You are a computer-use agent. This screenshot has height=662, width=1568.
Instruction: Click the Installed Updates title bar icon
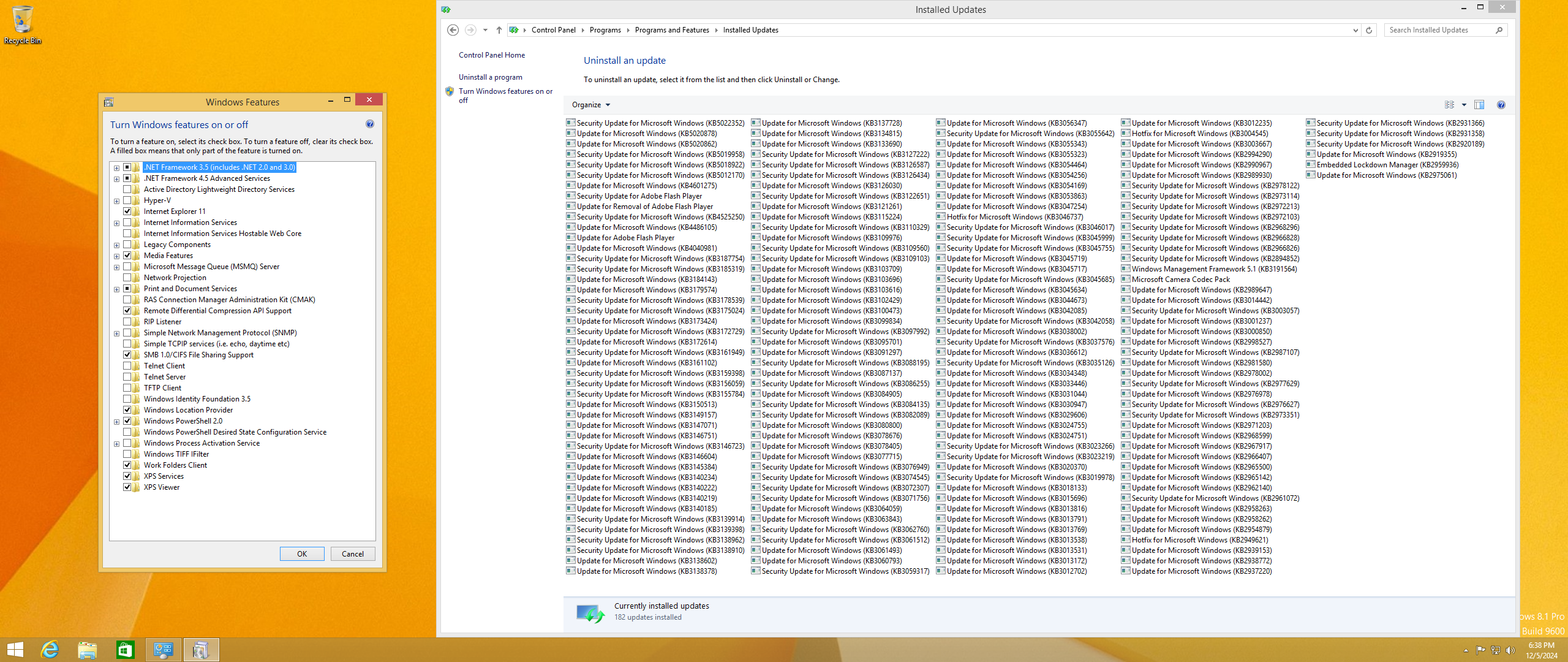point(446,9)
